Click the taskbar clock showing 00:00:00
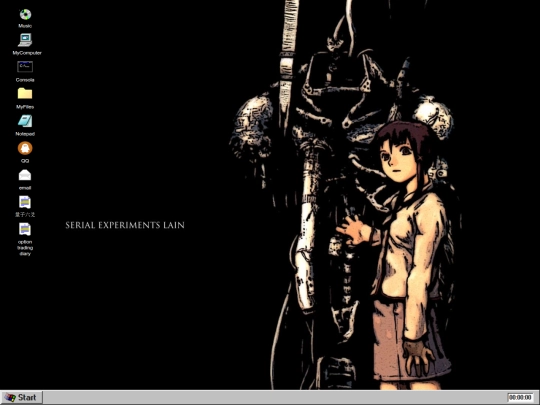Image resolution: width=540 pixels, height=405 pixels. point(520,397)
